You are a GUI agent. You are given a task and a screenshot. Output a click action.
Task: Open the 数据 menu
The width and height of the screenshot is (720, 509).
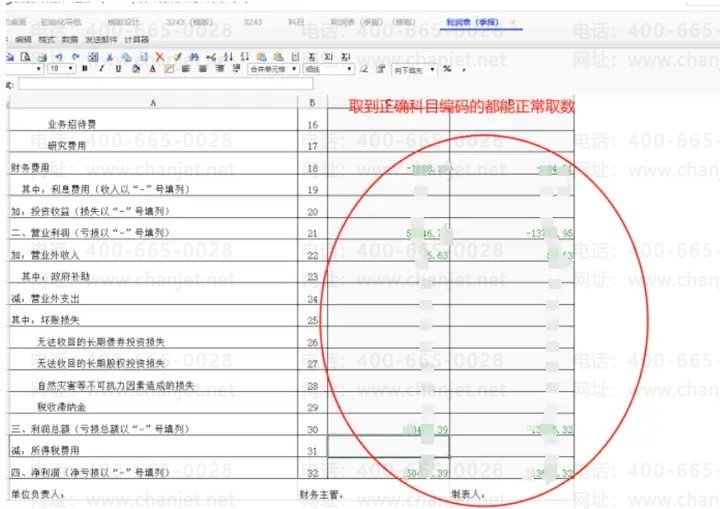70,40
